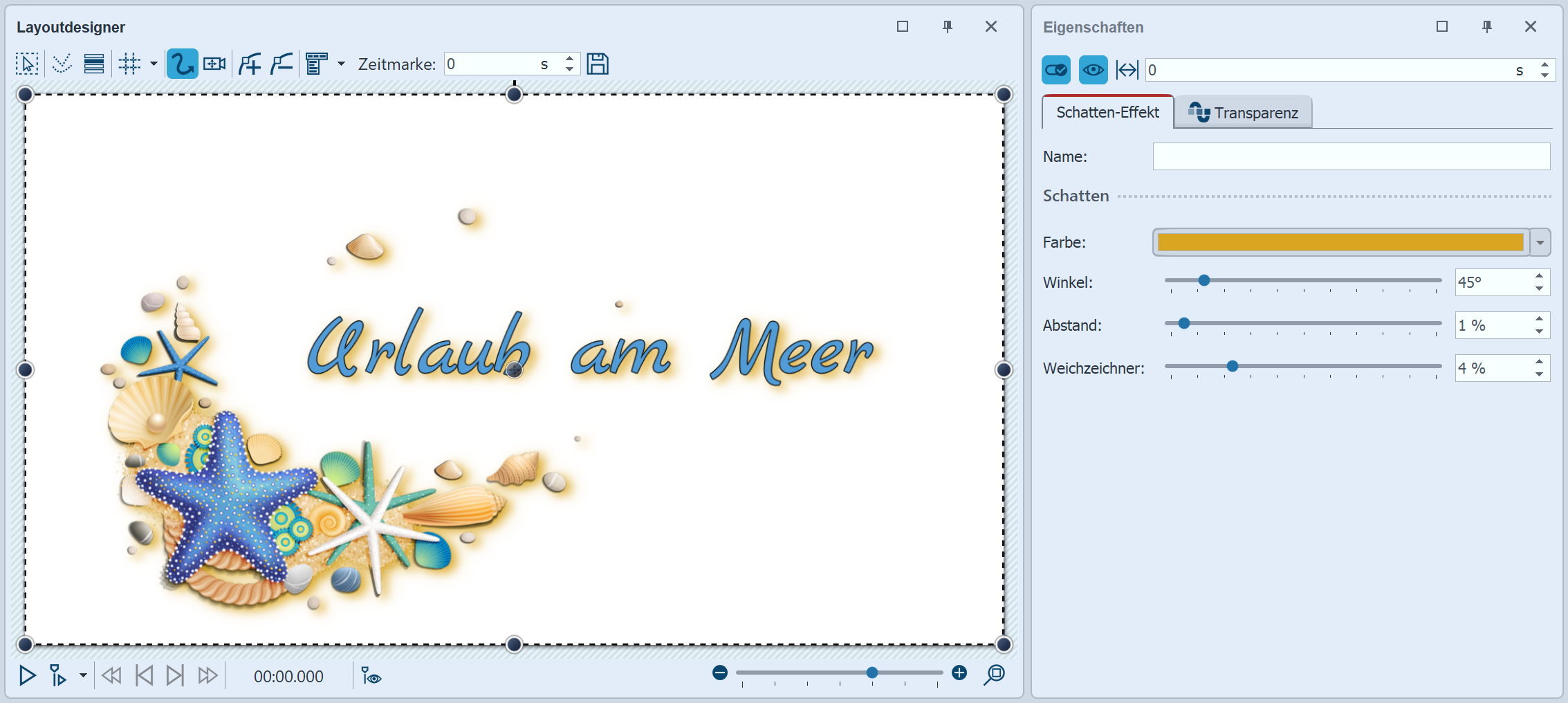Click the Winkel slider handle
The height and width of the screenshot is (703, 1568).
coord(1204,280)
